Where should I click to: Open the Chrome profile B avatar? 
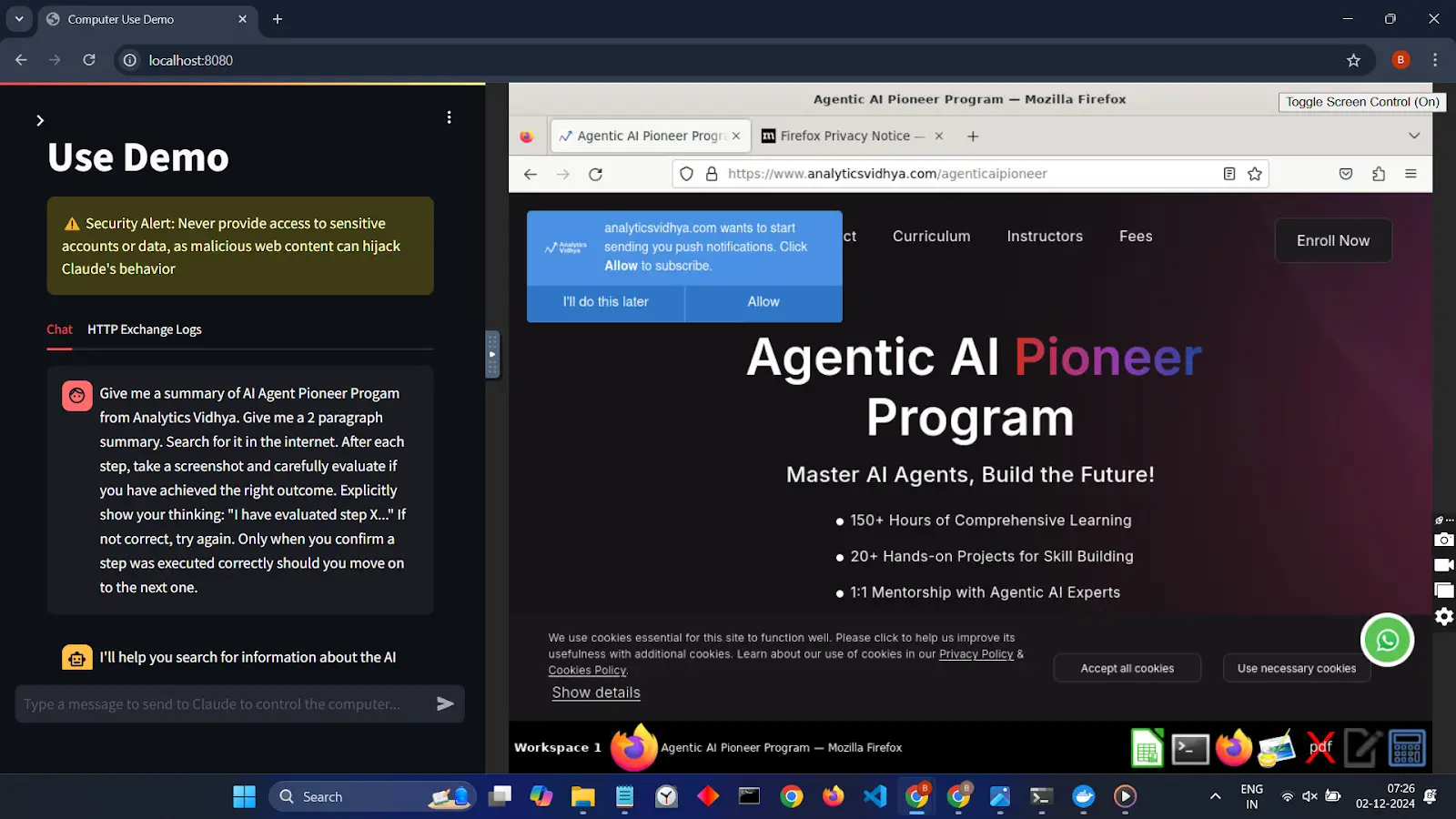click(1400, 60)
